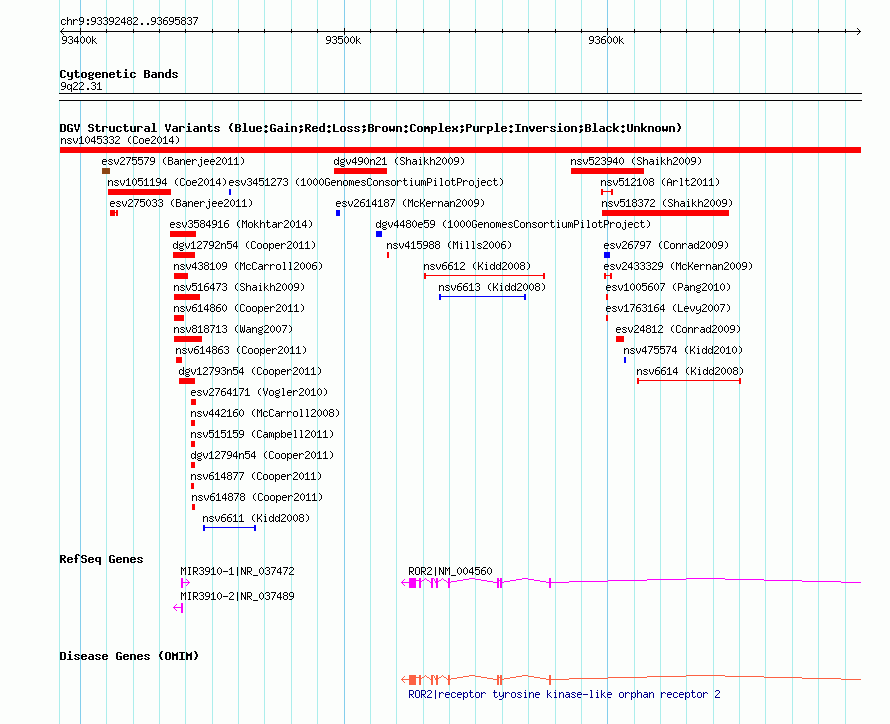Select the nsv6612 (Kidd2008) red span line
This screenshot has width=890, height=724.
pyautogui.click(x=485, y=276)
